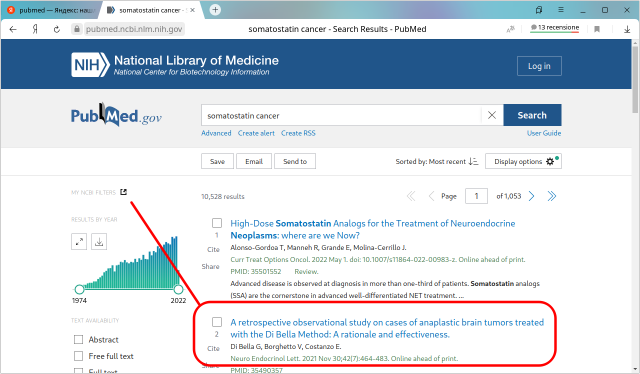Select checkbox for result 1 High-Dose Somatostatin

[217, 223]
